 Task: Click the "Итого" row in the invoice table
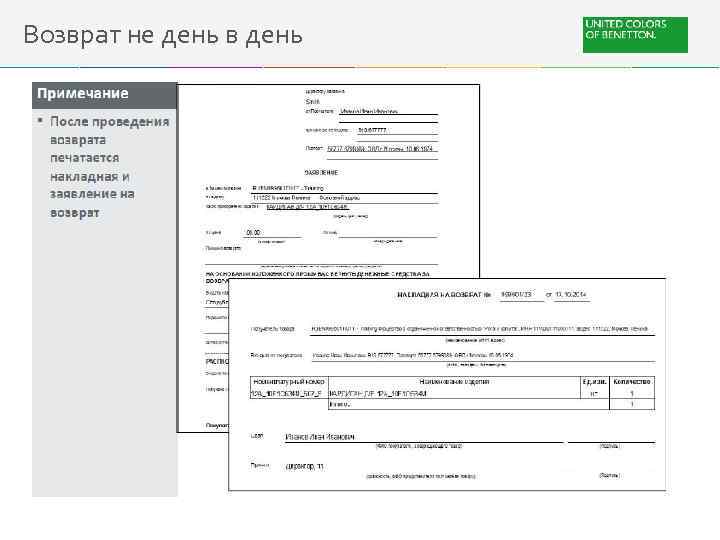(491, 405)
